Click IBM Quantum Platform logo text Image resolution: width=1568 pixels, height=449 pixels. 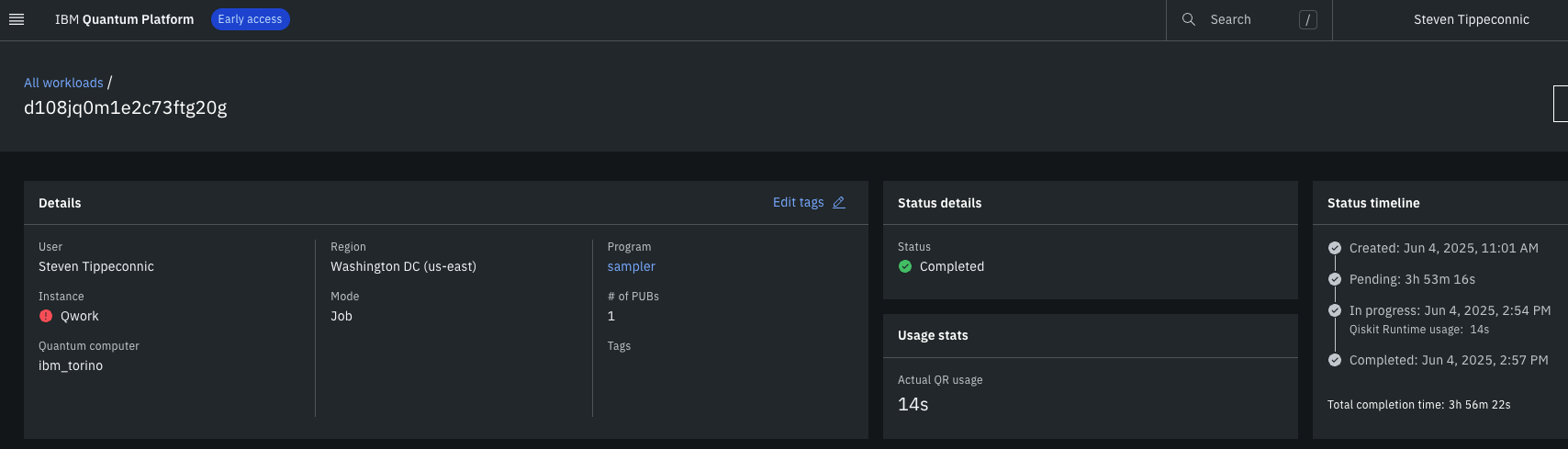coord(124,19)
